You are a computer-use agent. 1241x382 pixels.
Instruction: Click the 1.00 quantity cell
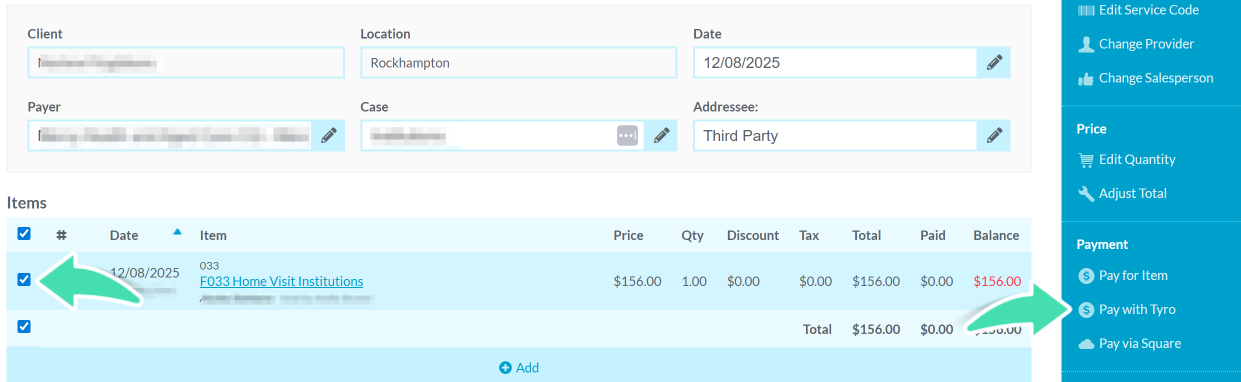click(x=694, y=282)
